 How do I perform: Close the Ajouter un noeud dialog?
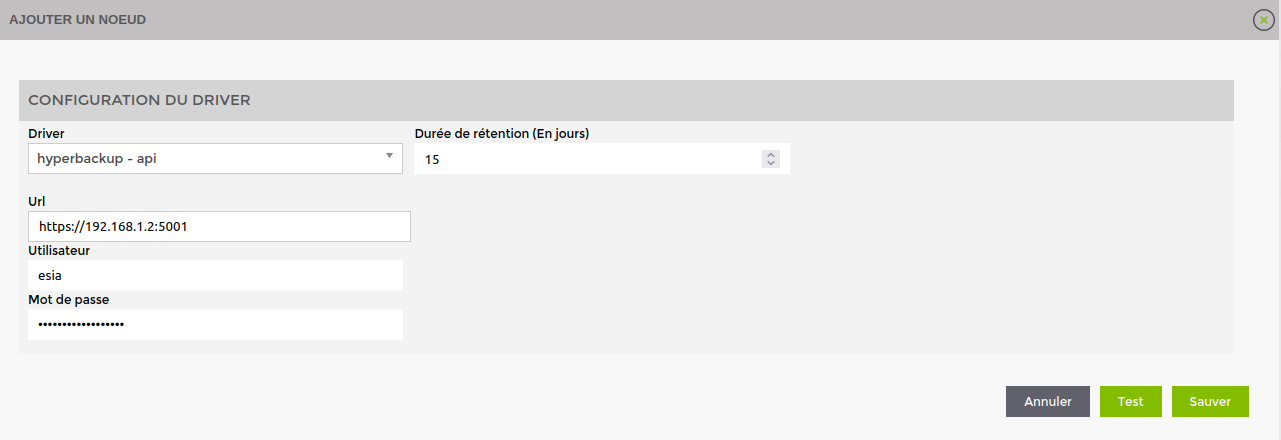(1263, 20)
